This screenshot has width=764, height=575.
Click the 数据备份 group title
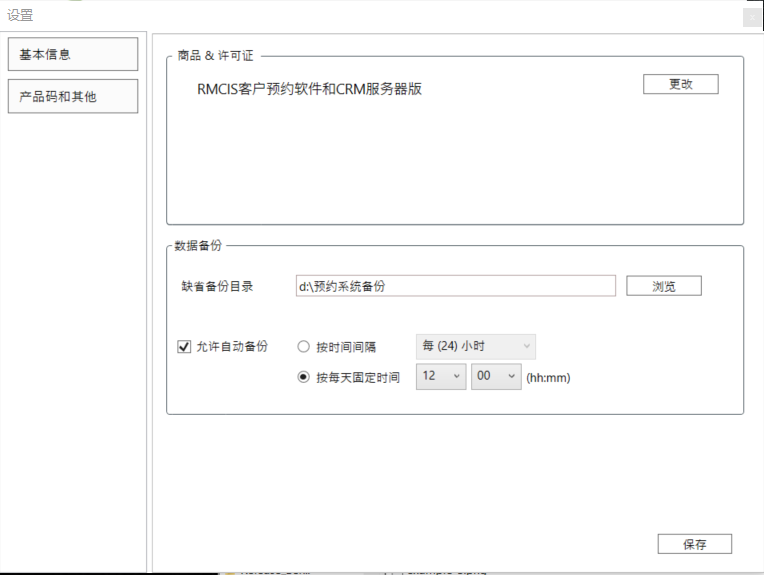[198, 246]
